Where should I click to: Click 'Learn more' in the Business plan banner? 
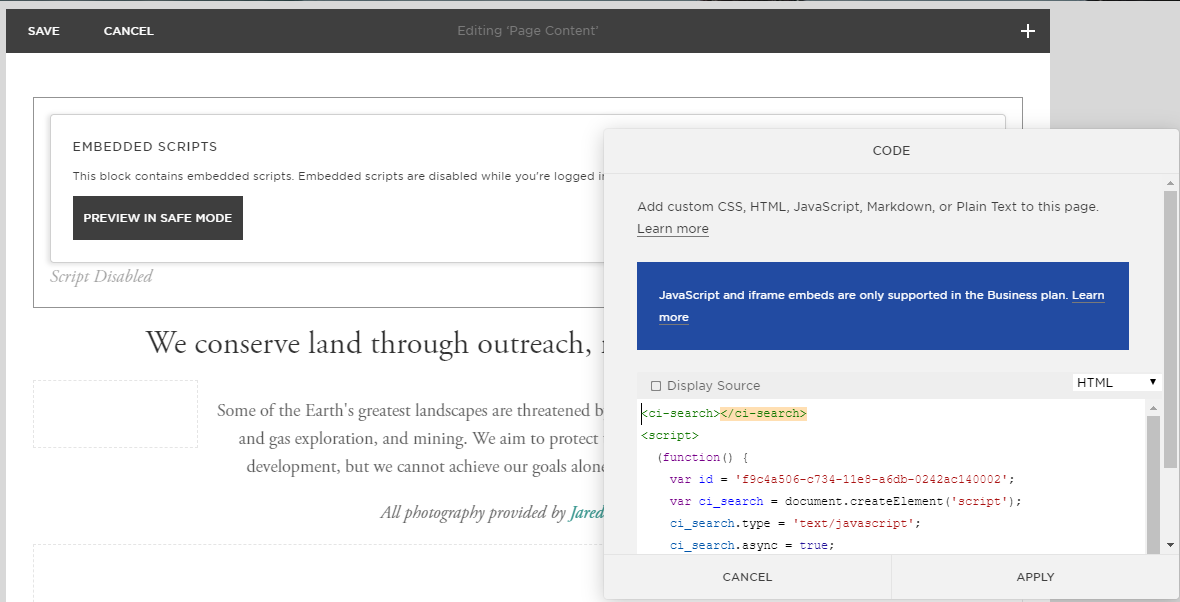(x=1088, y=295)
